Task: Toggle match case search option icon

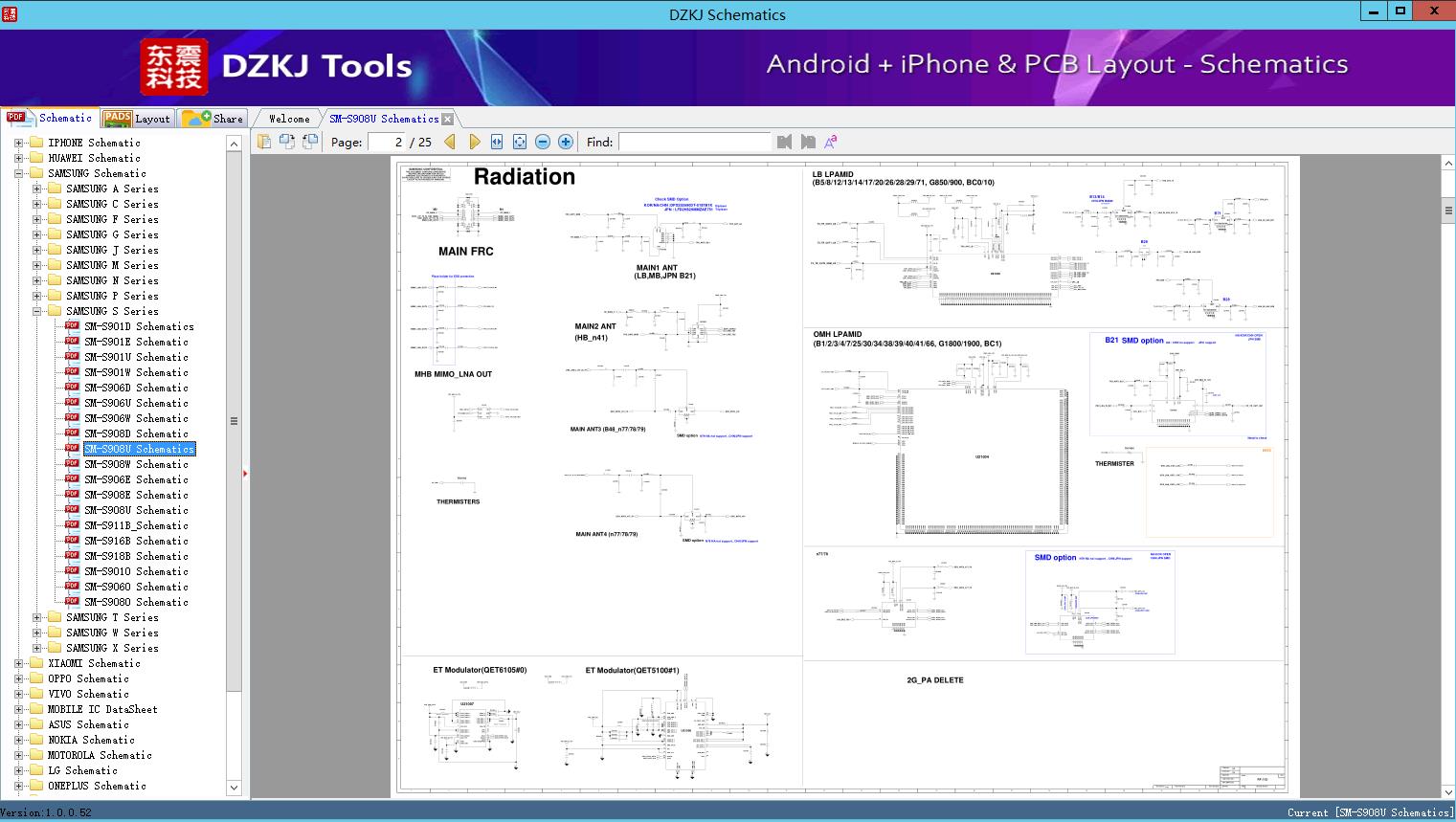Action: point(831,142)
